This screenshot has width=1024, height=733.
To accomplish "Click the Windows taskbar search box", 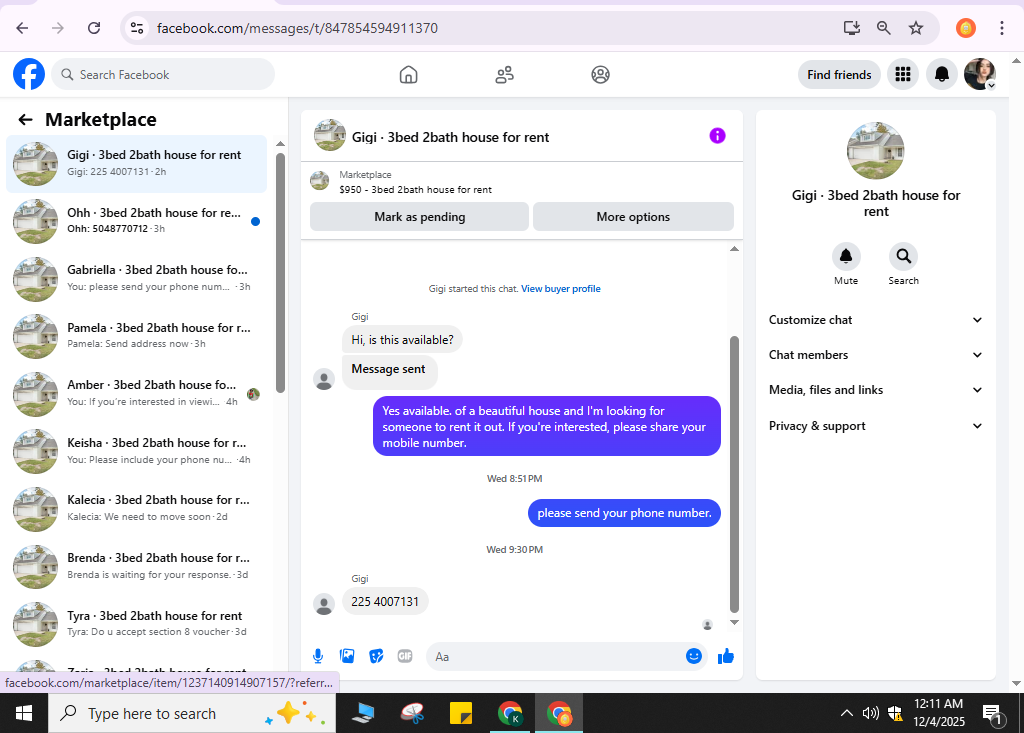I will 192,713.
